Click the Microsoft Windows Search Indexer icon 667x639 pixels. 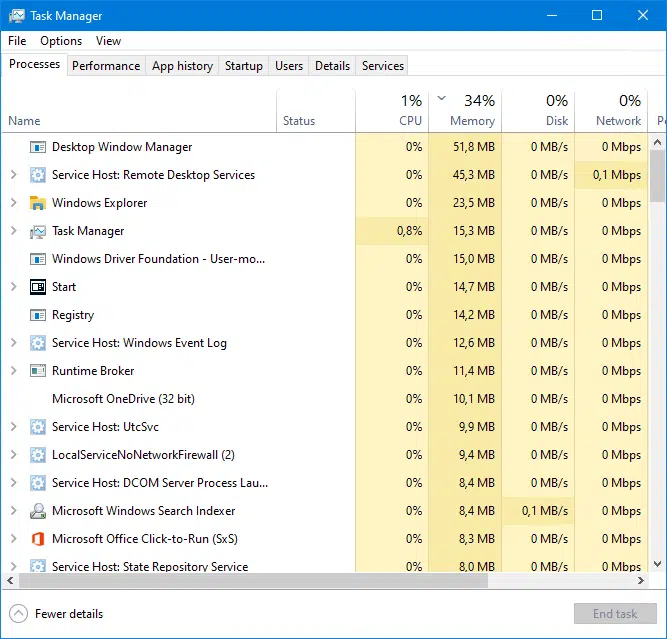38,511
